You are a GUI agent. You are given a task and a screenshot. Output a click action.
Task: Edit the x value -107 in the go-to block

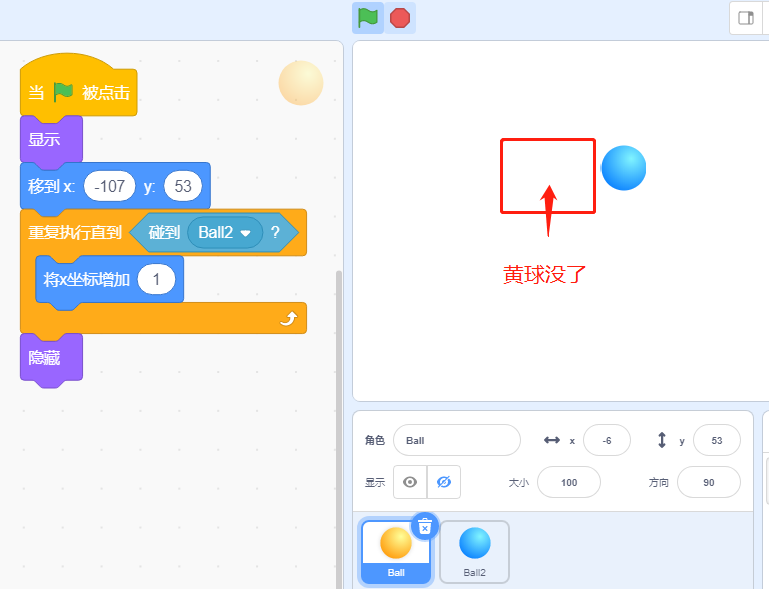[x=109, y=186]
